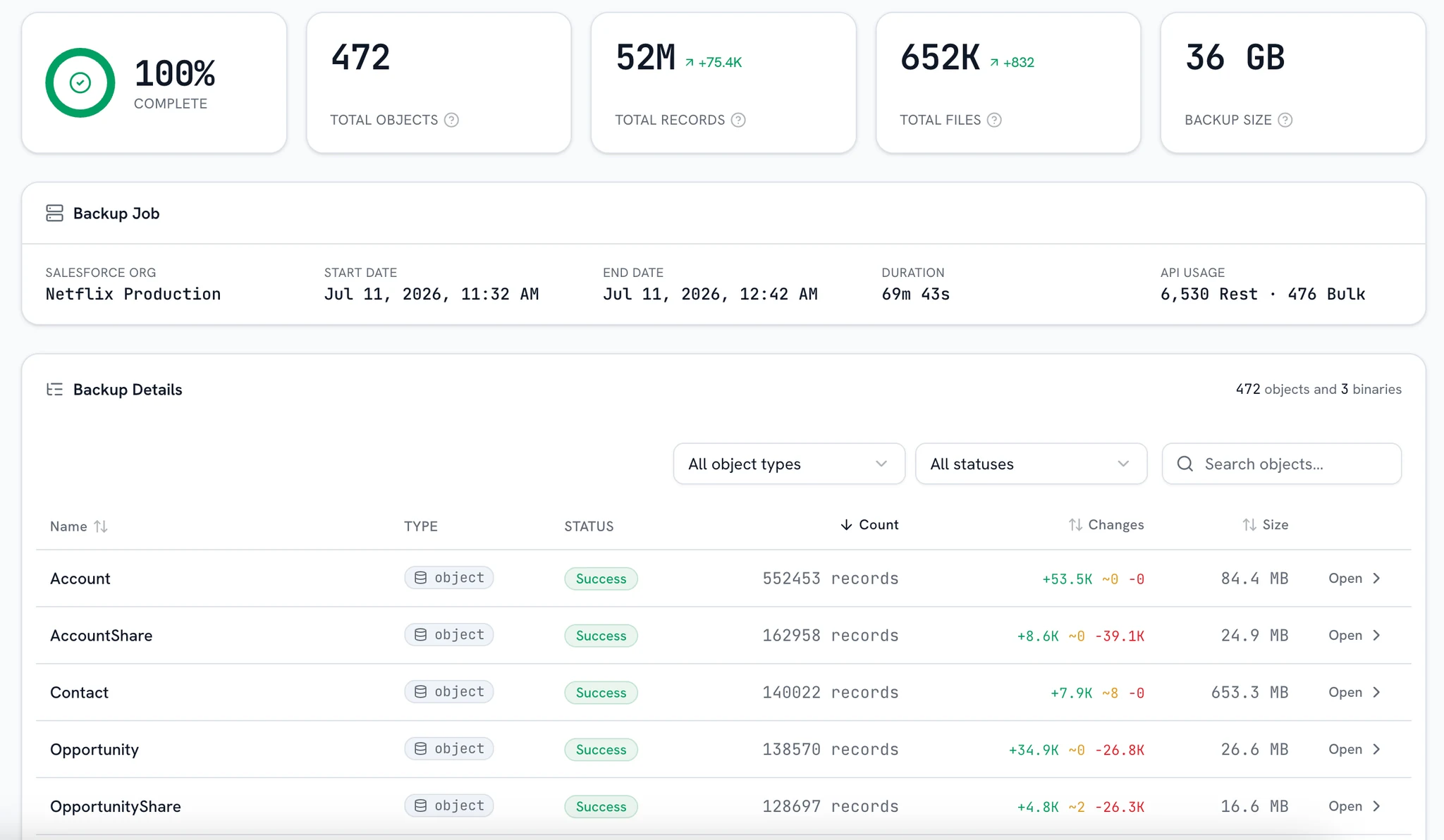The width and height of the screenshot is (1444, 840).
Task: Click the chevron arrow in the Contact row
Action: tap(1376, 693)
